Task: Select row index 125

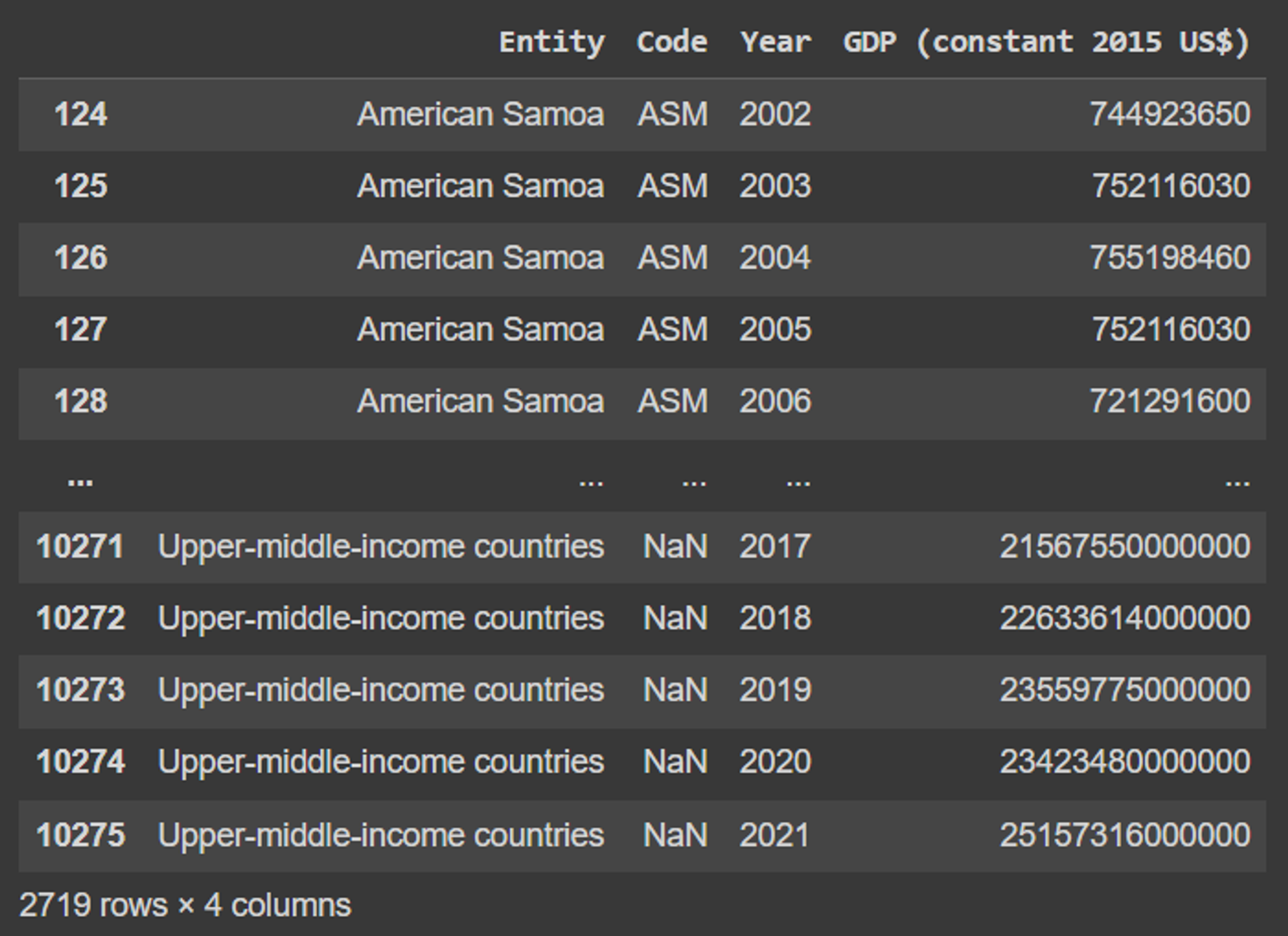Action: click(x=80, y=186)
